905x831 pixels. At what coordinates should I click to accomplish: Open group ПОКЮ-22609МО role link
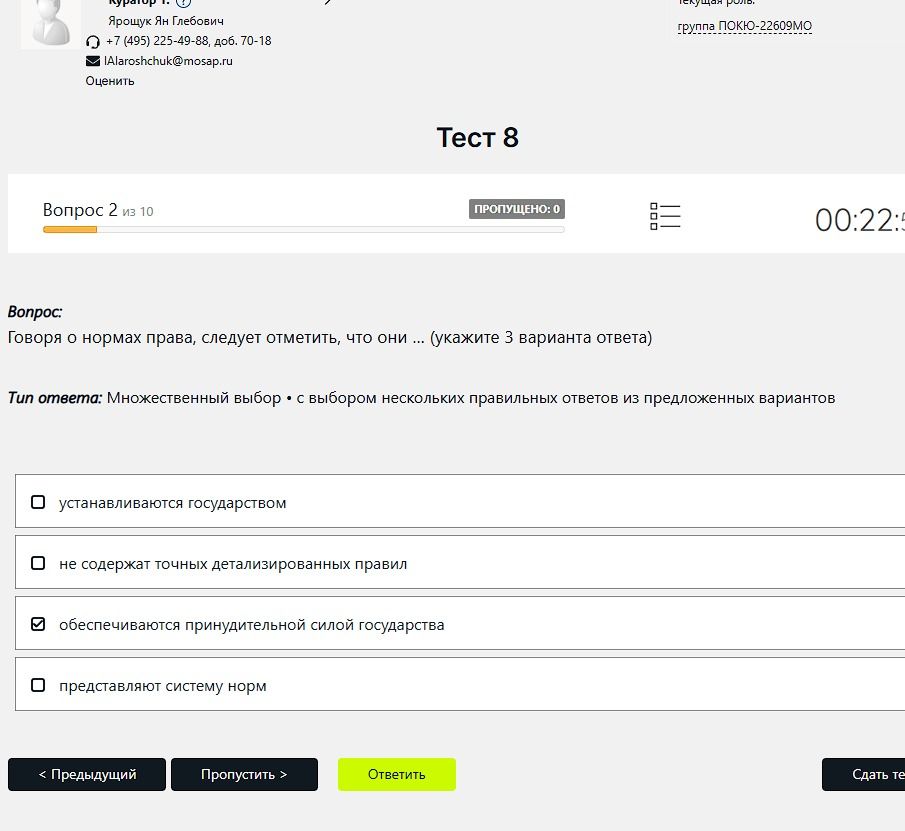click(x=745, y=26)
